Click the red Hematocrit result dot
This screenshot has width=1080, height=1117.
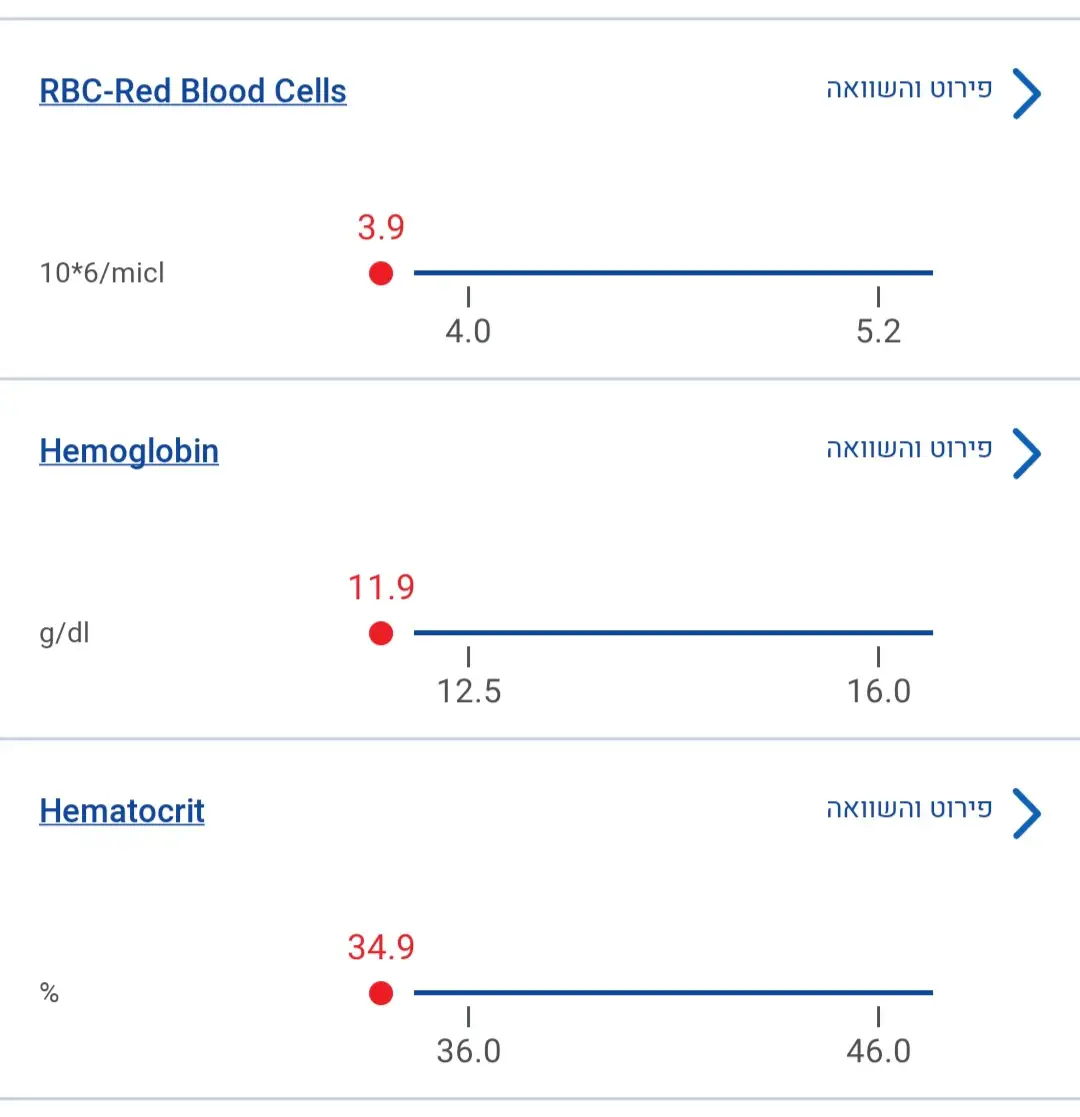381,993
